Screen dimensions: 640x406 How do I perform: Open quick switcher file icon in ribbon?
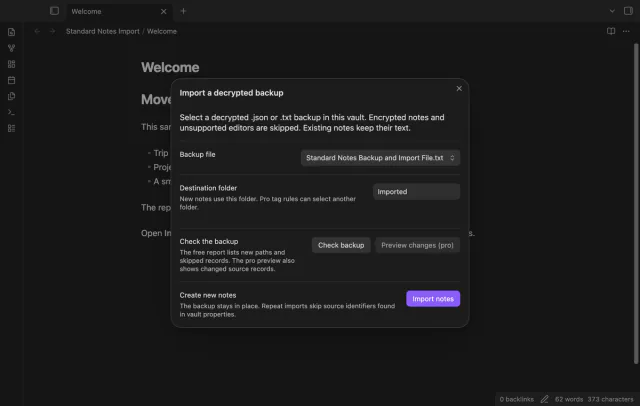(11, 32)
